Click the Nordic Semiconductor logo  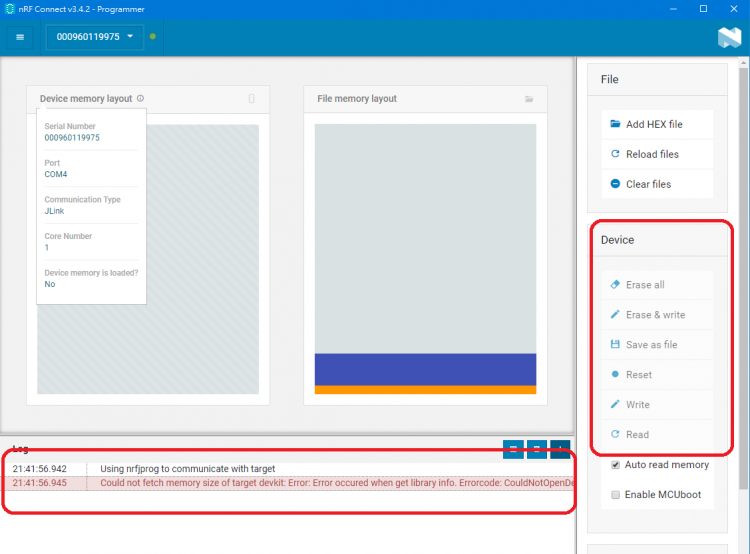(x=728, y=37)
